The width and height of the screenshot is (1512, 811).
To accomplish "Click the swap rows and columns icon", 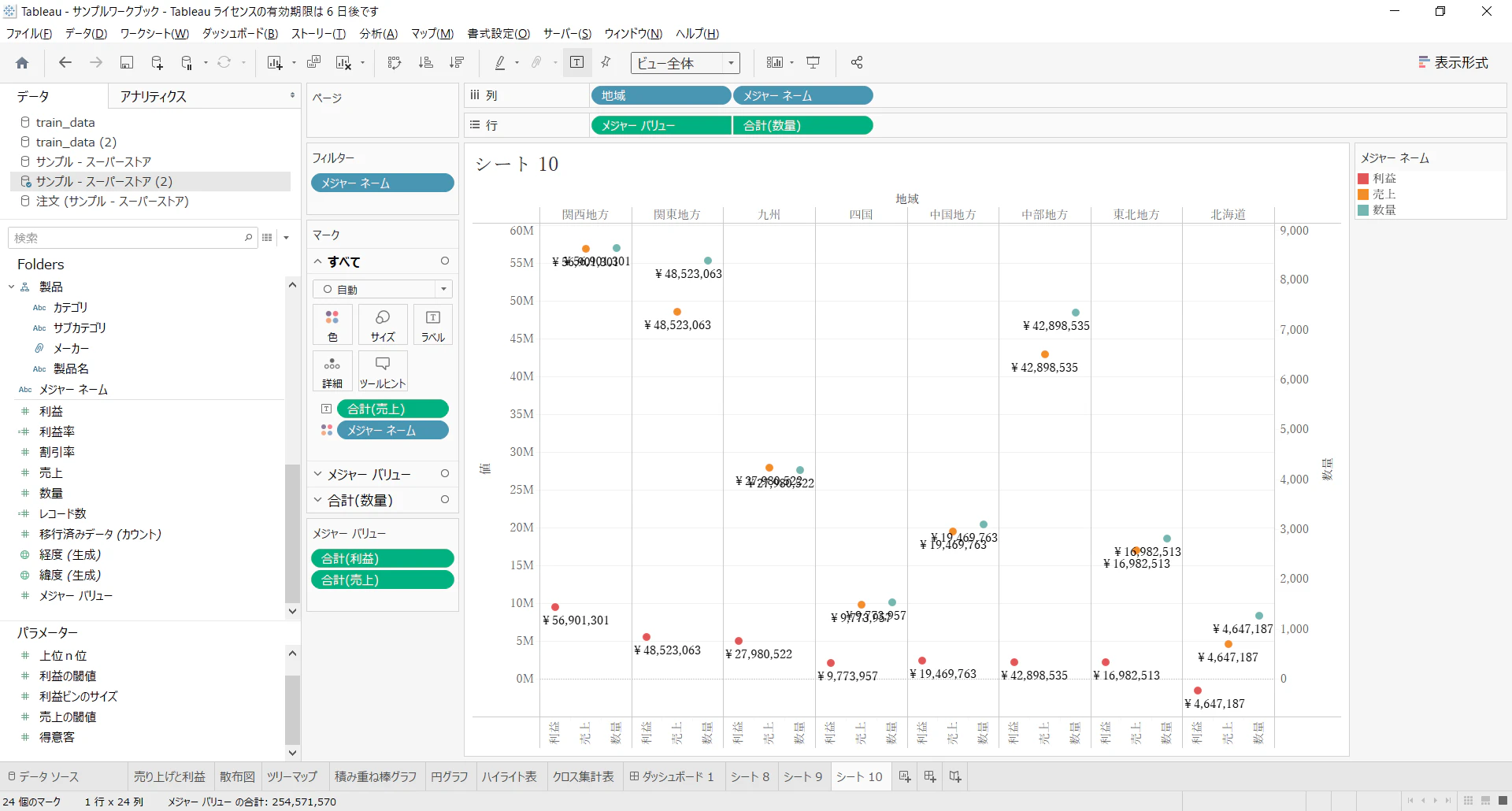I will point(395,63).
